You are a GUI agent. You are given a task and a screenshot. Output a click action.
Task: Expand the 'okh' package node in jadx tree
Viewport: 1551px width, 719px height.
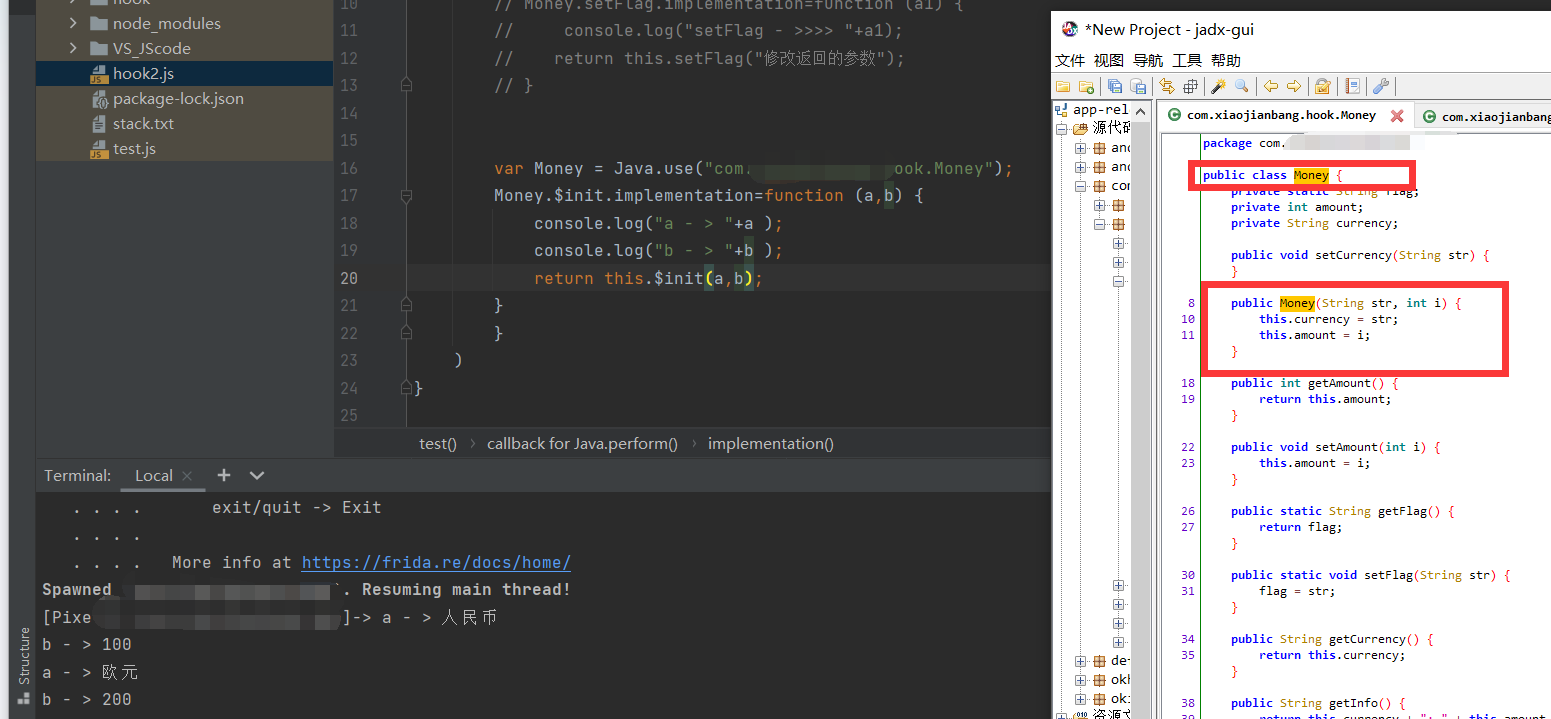pos(1081,680)
